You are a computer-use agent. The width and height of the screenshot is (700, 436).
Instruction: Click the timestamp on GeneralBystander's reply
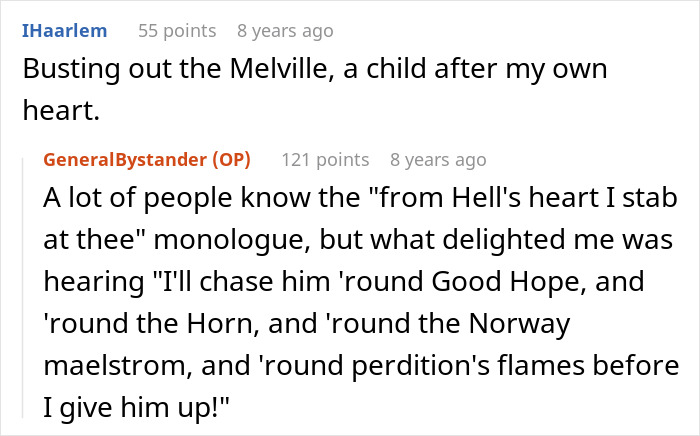click(438, 159)
